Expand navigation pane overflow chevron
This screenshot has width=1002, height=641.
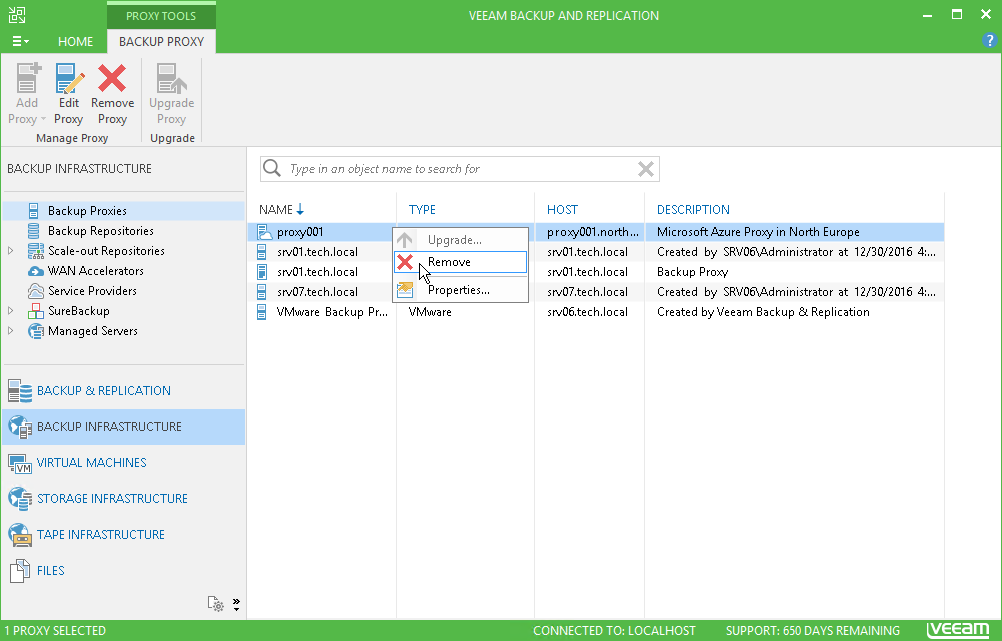[236, 604]
